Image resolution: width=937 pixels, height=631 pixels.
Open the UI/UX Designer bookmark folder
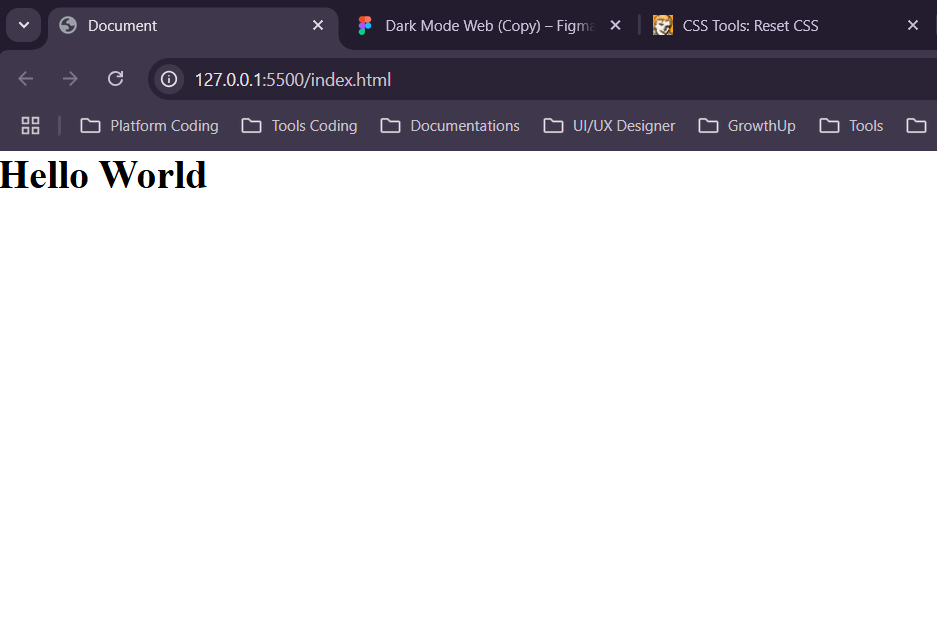(x=610, y=125)
